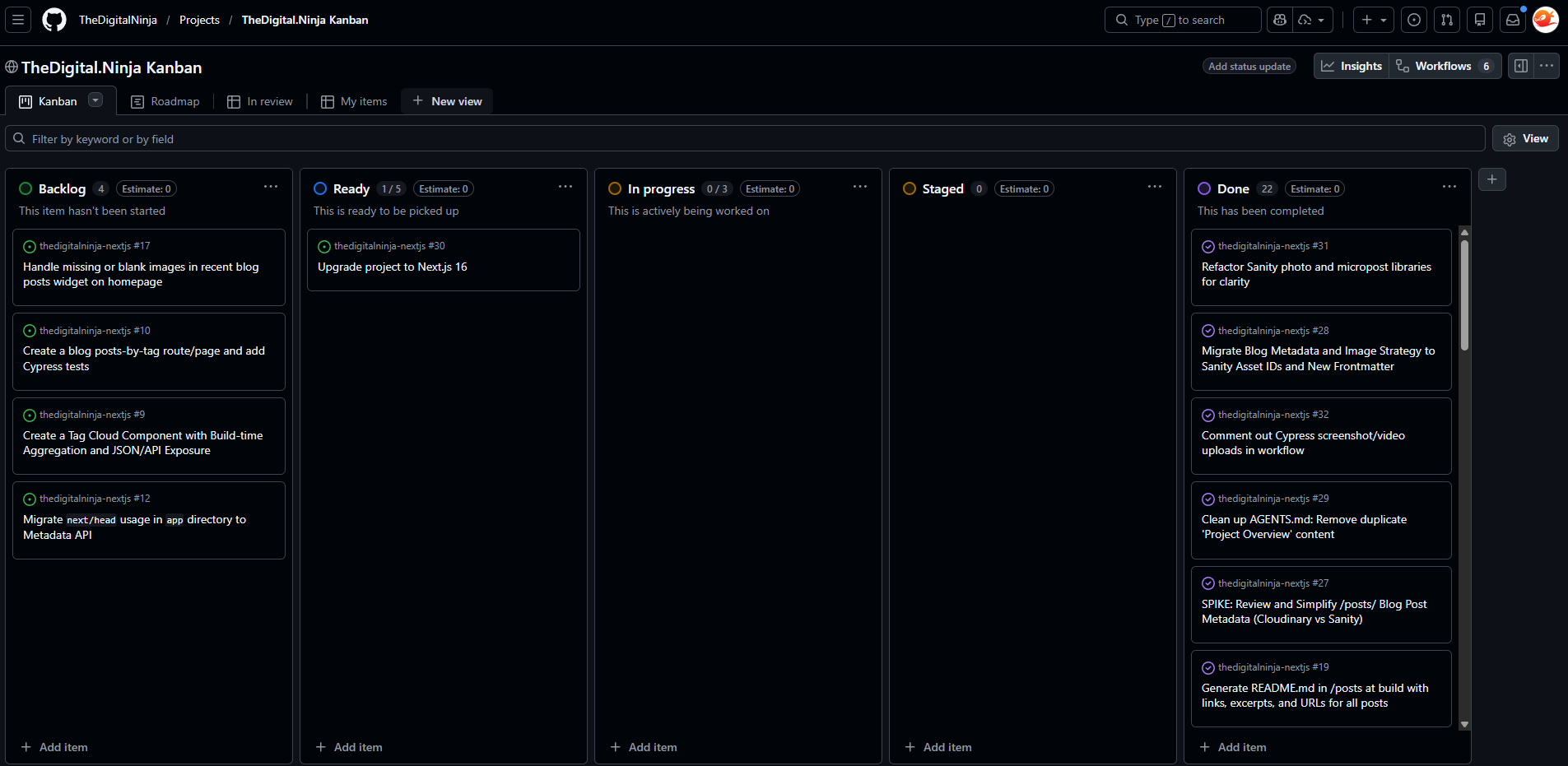
Task: Open the Copilot agents dropdown
Action: (x=1314, y=20)
